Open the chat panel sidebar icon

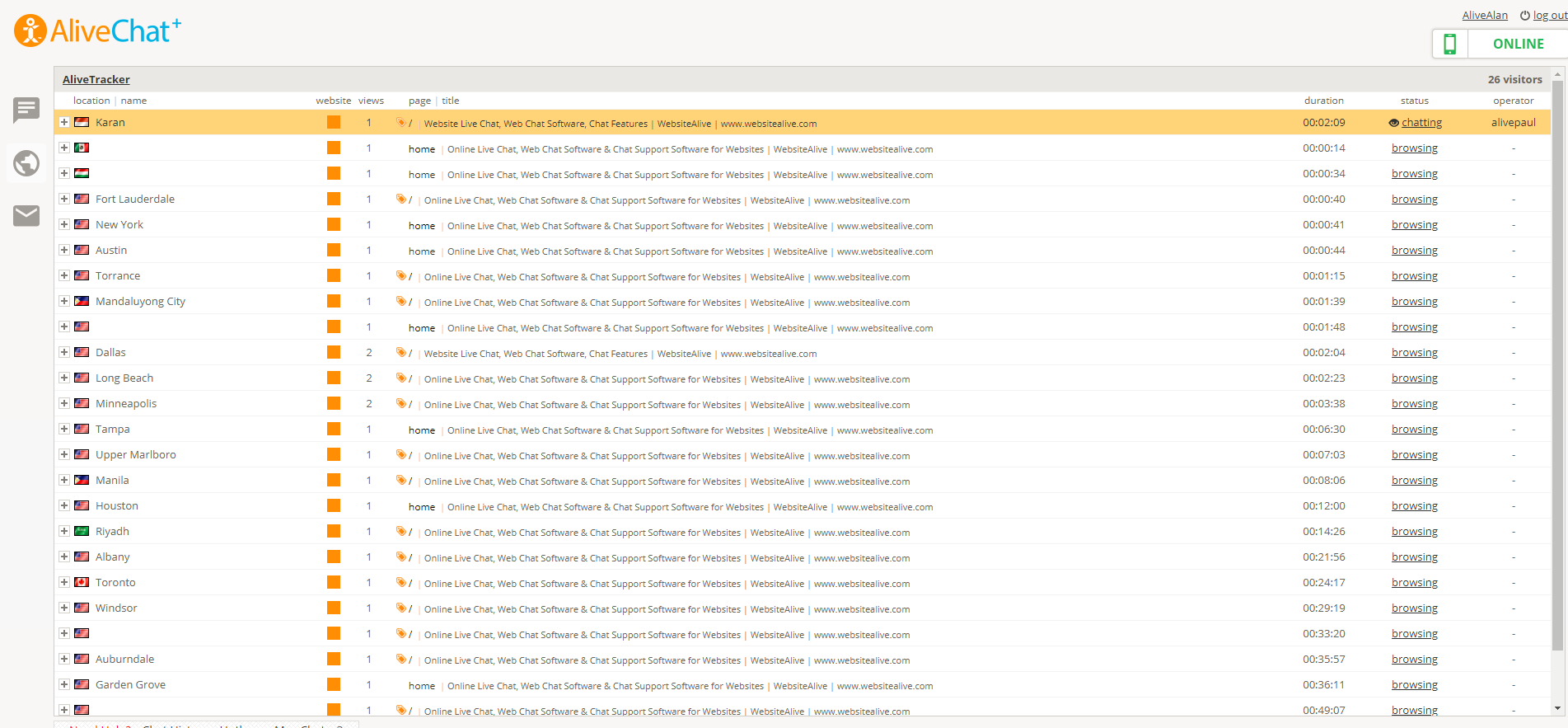[26, 109]
